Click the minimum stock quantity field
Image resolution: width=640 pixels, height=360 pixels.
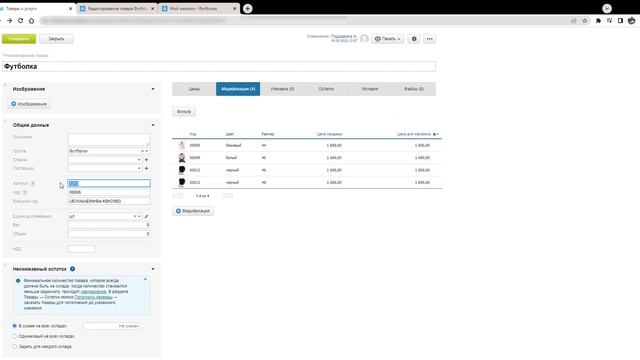(111, 326)
